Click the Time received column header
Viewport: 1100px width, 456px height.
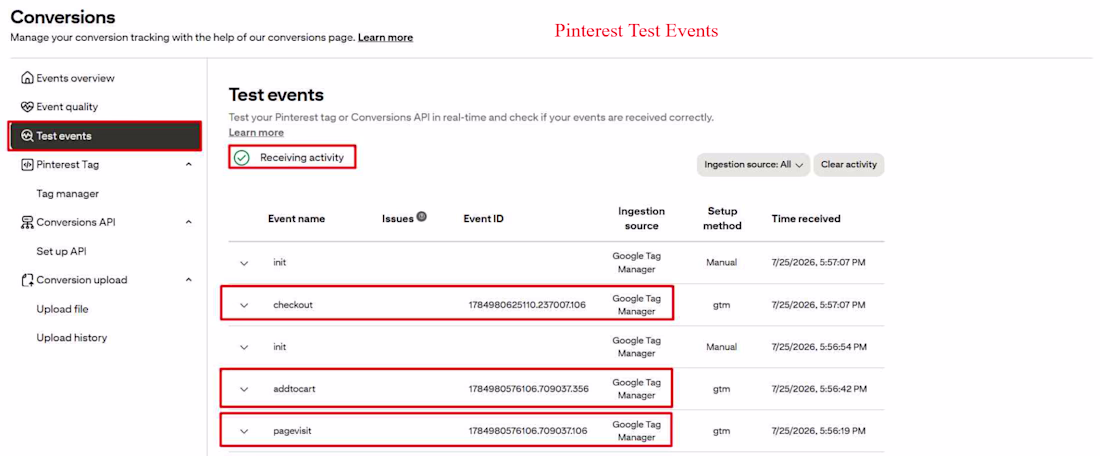[806, 219]
